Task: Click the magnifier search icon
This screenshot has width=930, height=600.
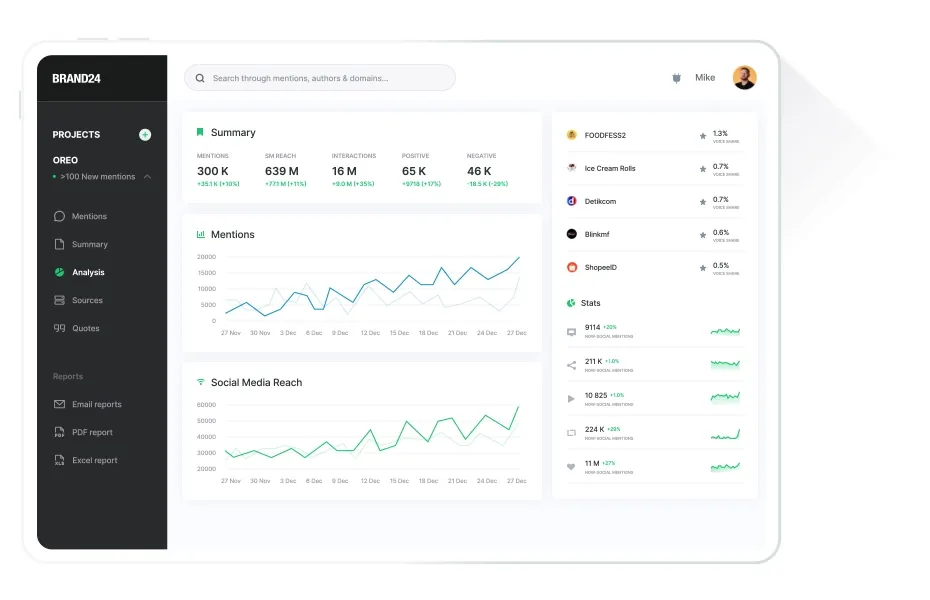Action: [x=200, y=78]
